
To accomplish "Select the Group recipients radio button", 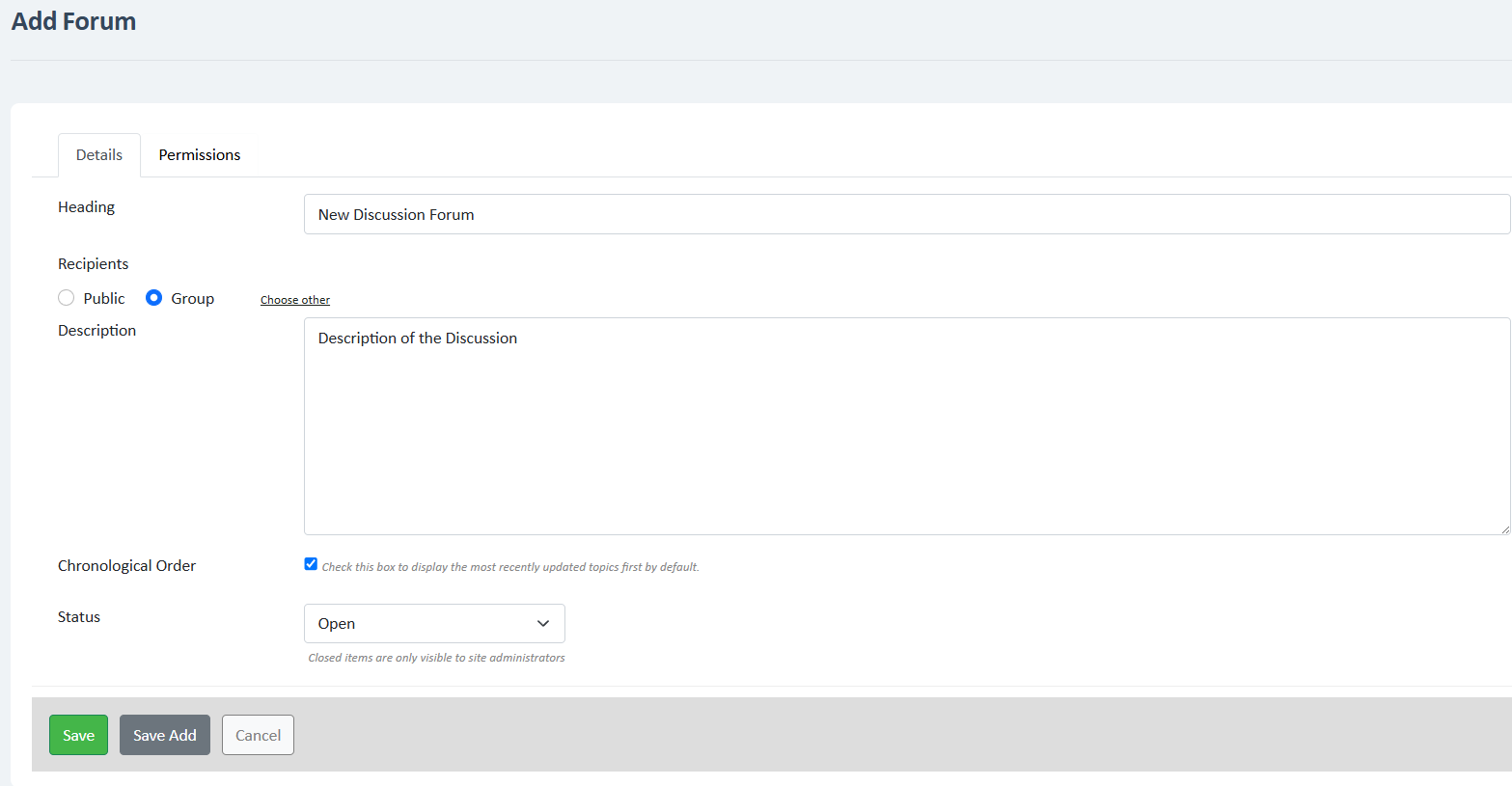I will 153,298.
